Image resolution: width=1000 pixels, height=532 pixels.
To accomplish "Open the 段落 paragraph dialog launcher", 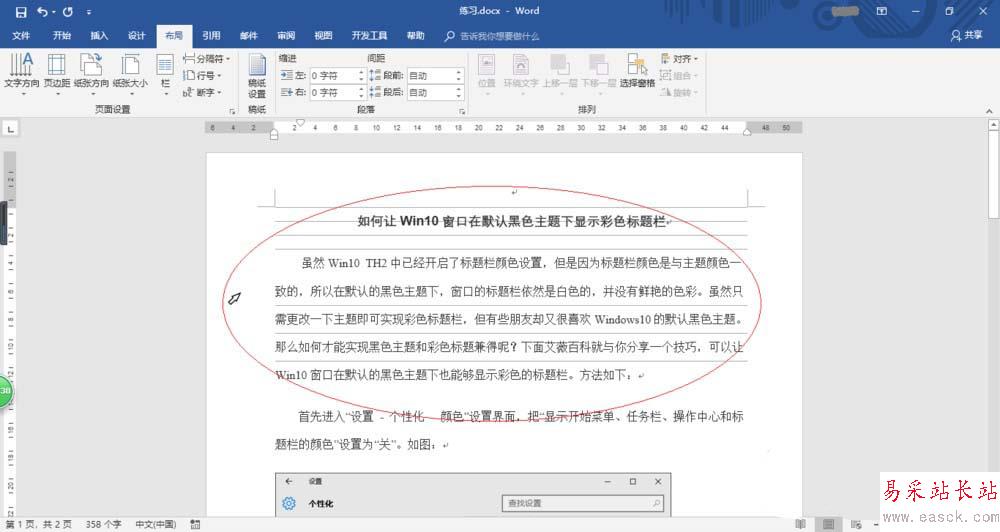I will click(462, 112).
